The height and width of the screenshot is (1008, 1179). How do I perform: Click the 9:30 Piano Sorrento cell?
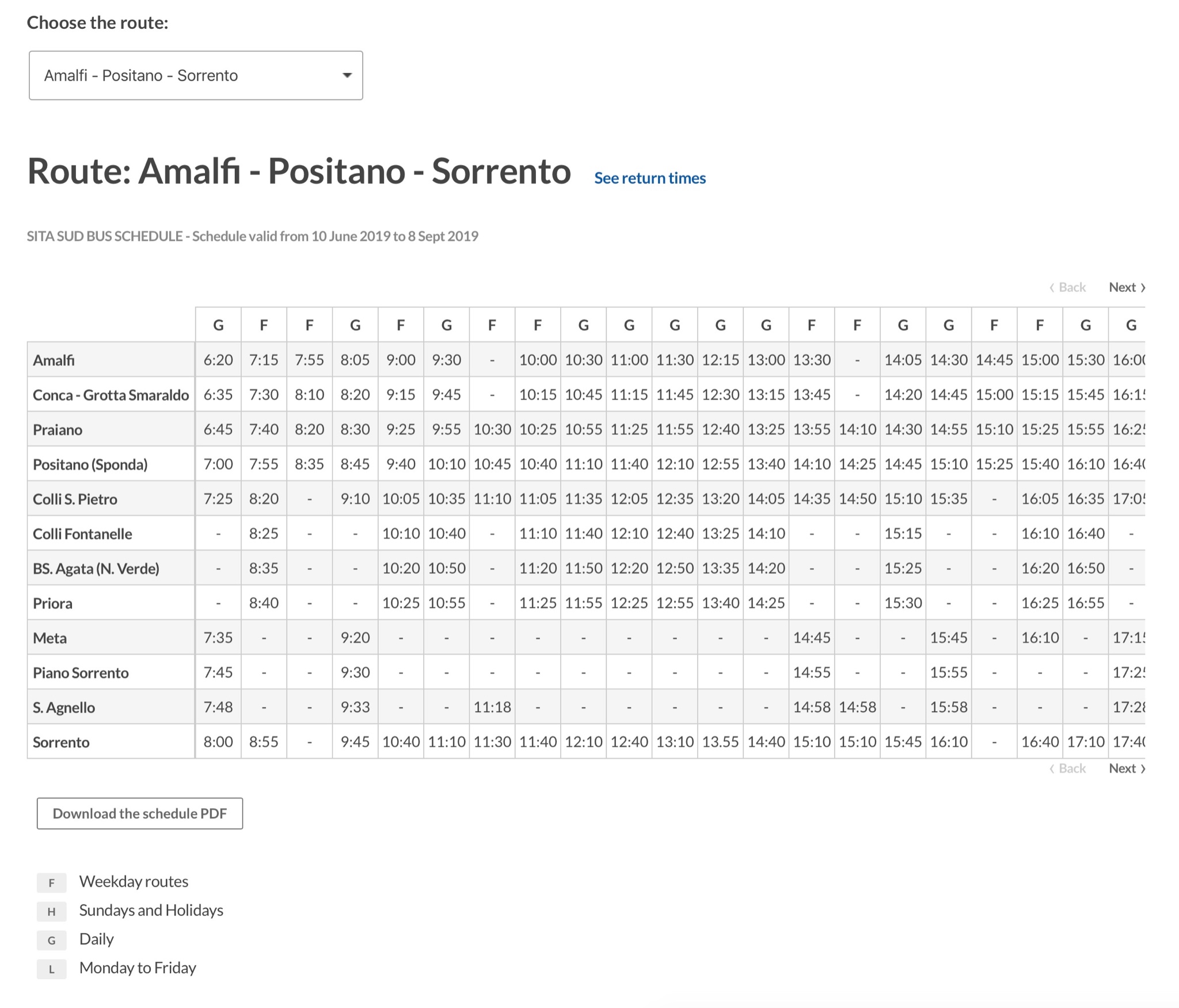point(355,672)
